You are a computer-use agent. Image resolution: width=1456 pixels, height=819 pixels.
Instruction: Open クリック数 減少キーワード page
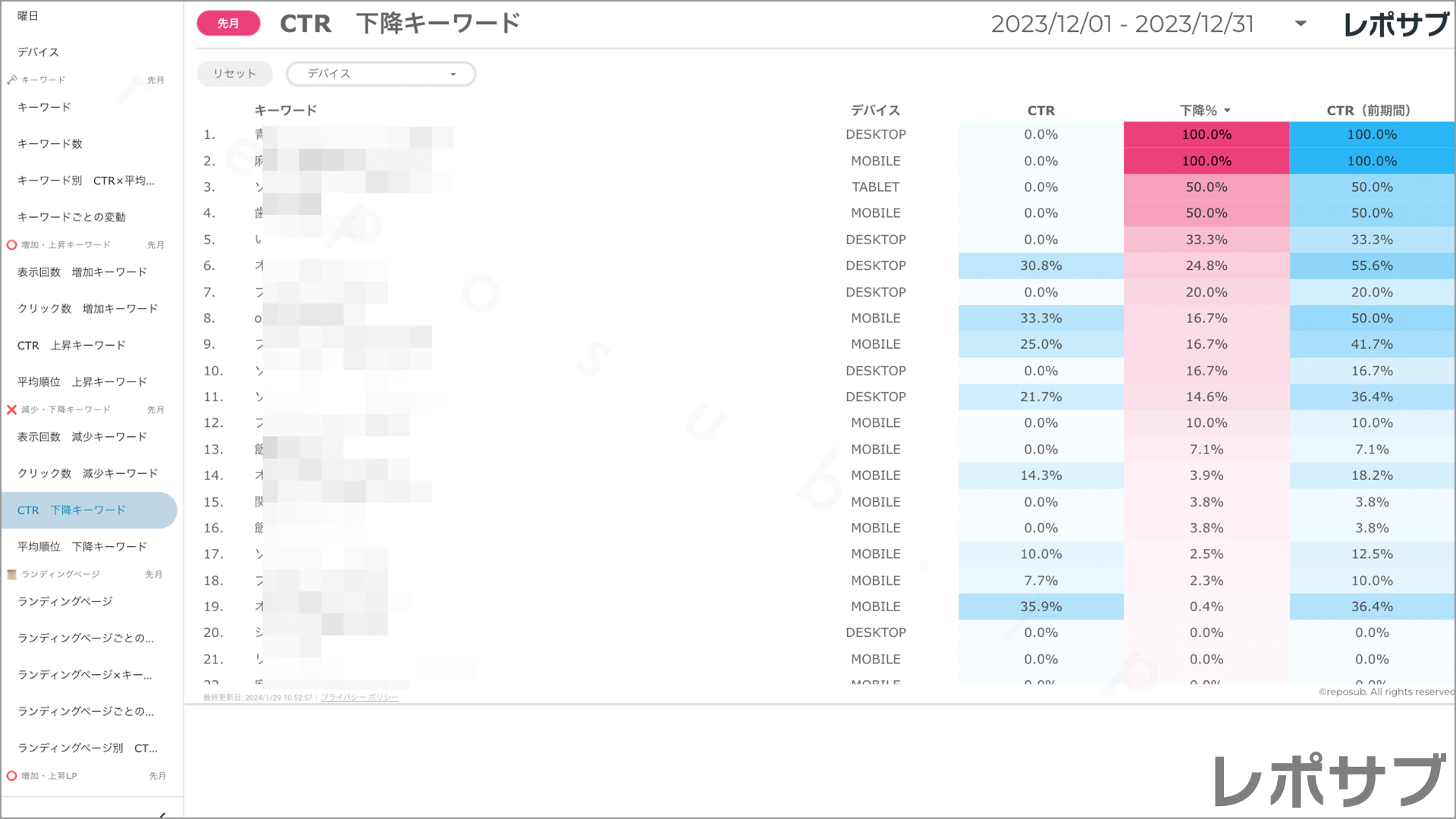[87, 473]
